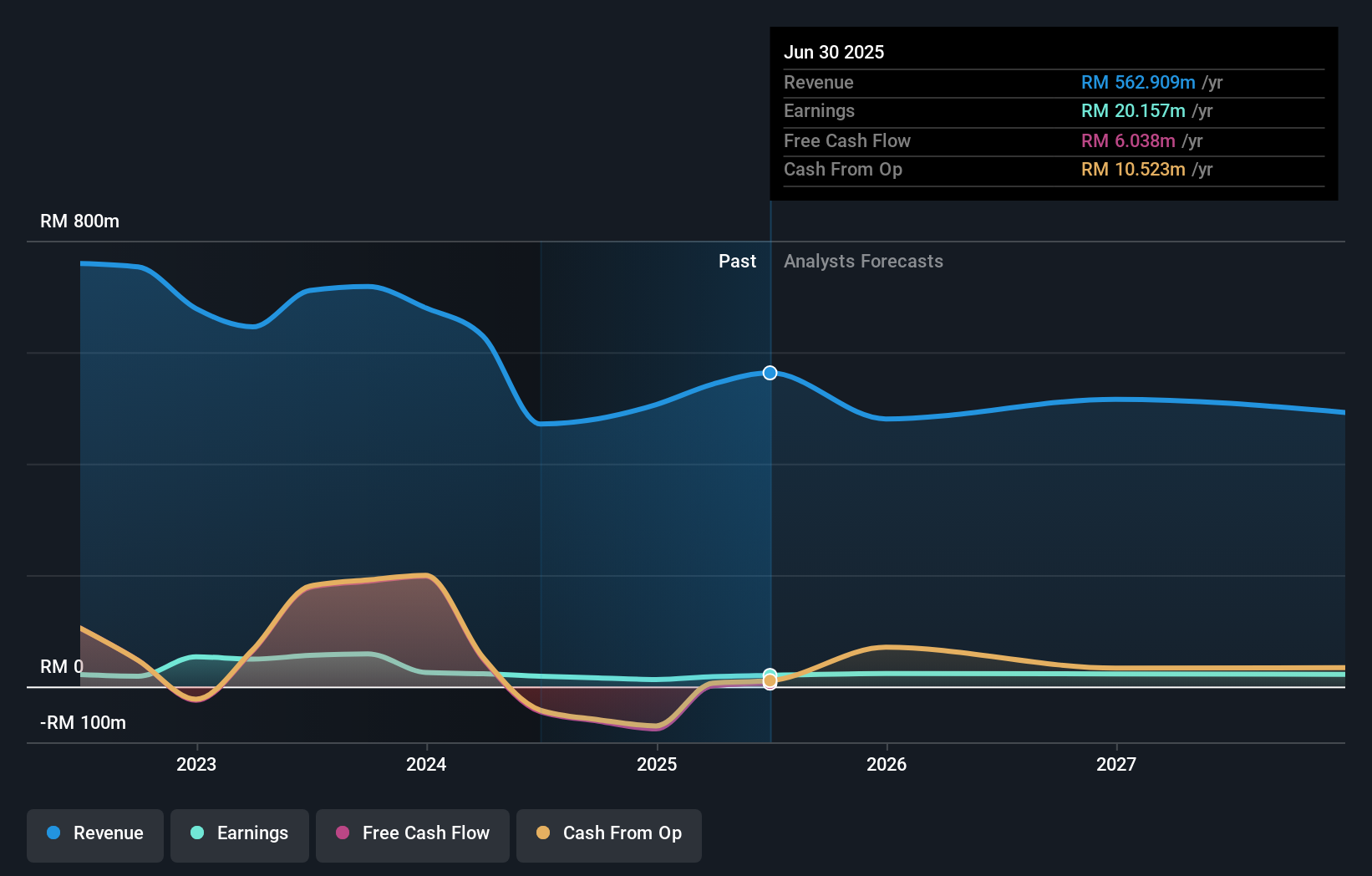This screenshot has height=876, width=1372.
Task: Toggle the Revenue series visibility
Action: coord(94,833)
